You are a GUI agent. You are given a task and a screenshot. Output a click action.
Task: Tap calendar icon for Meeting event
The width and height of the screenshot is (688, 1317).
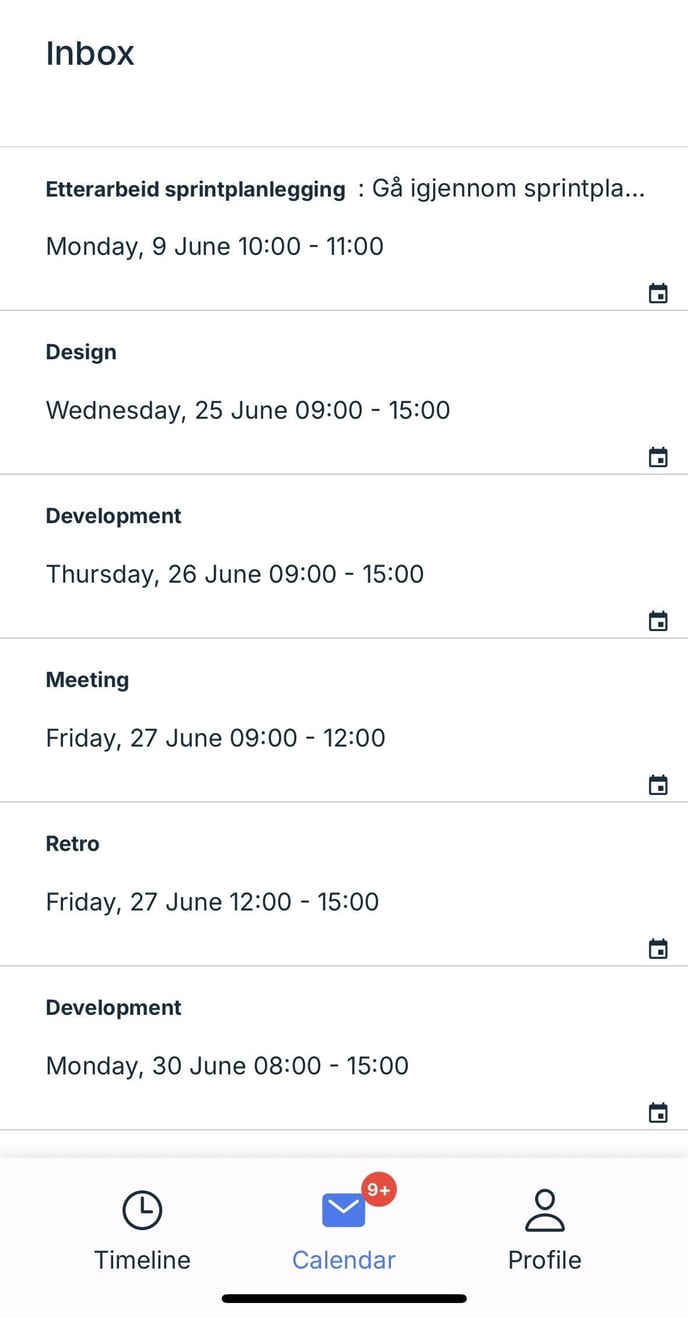tap(658, 785)
